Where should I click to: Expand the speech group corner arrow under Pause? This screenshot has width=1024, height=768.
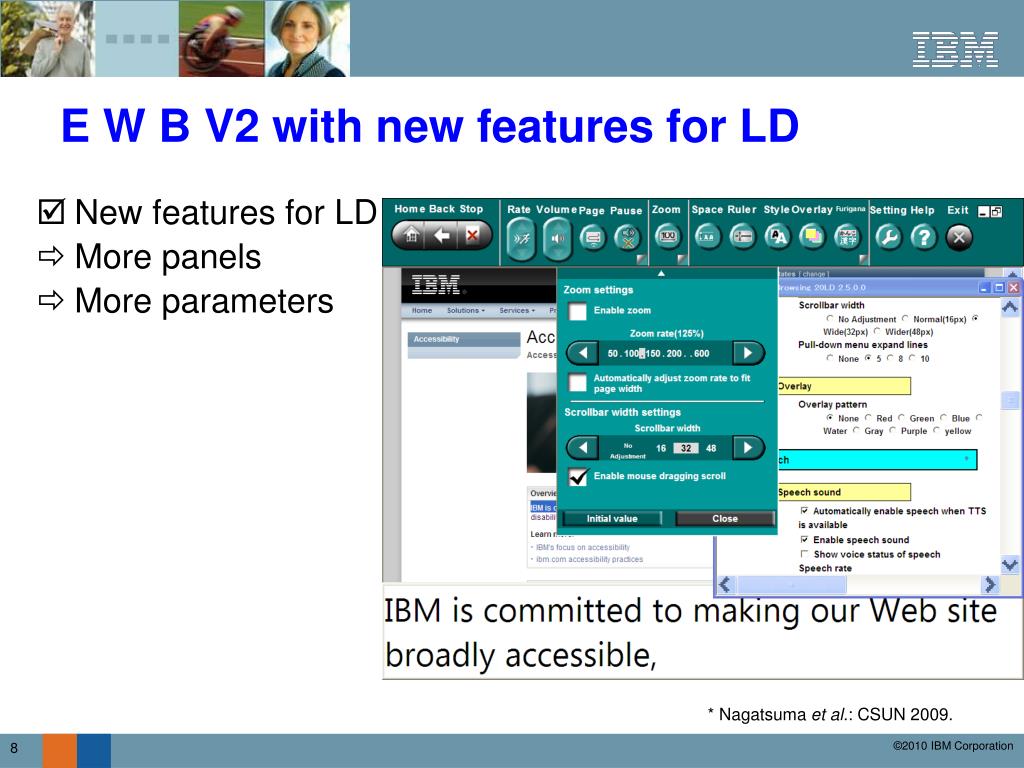pos(641,259)
